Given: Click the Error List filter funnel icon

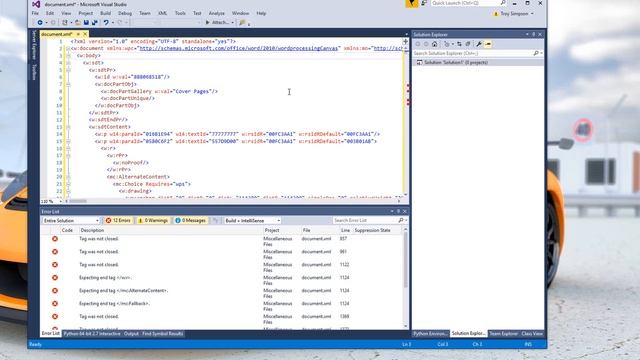Looking at the screenshot, I should (216, 220).
